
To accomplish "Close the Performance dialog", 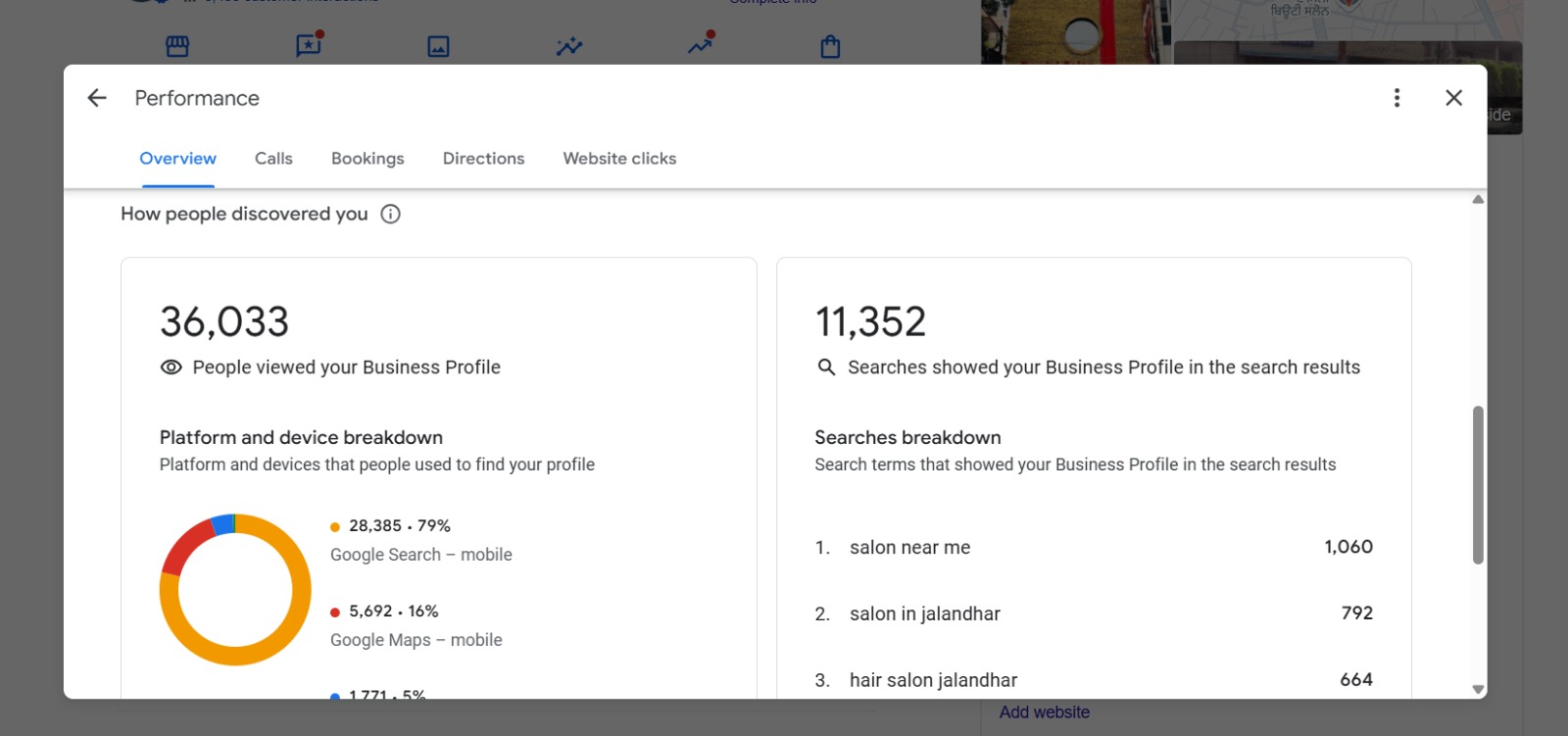I will pos(1454,98).
